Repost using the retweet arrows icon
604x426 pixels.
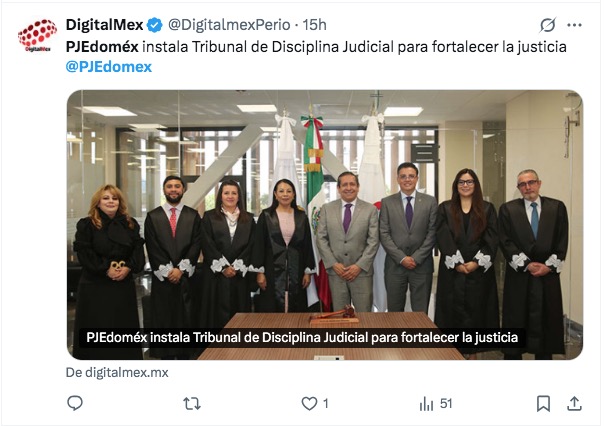tap(192, 404)
